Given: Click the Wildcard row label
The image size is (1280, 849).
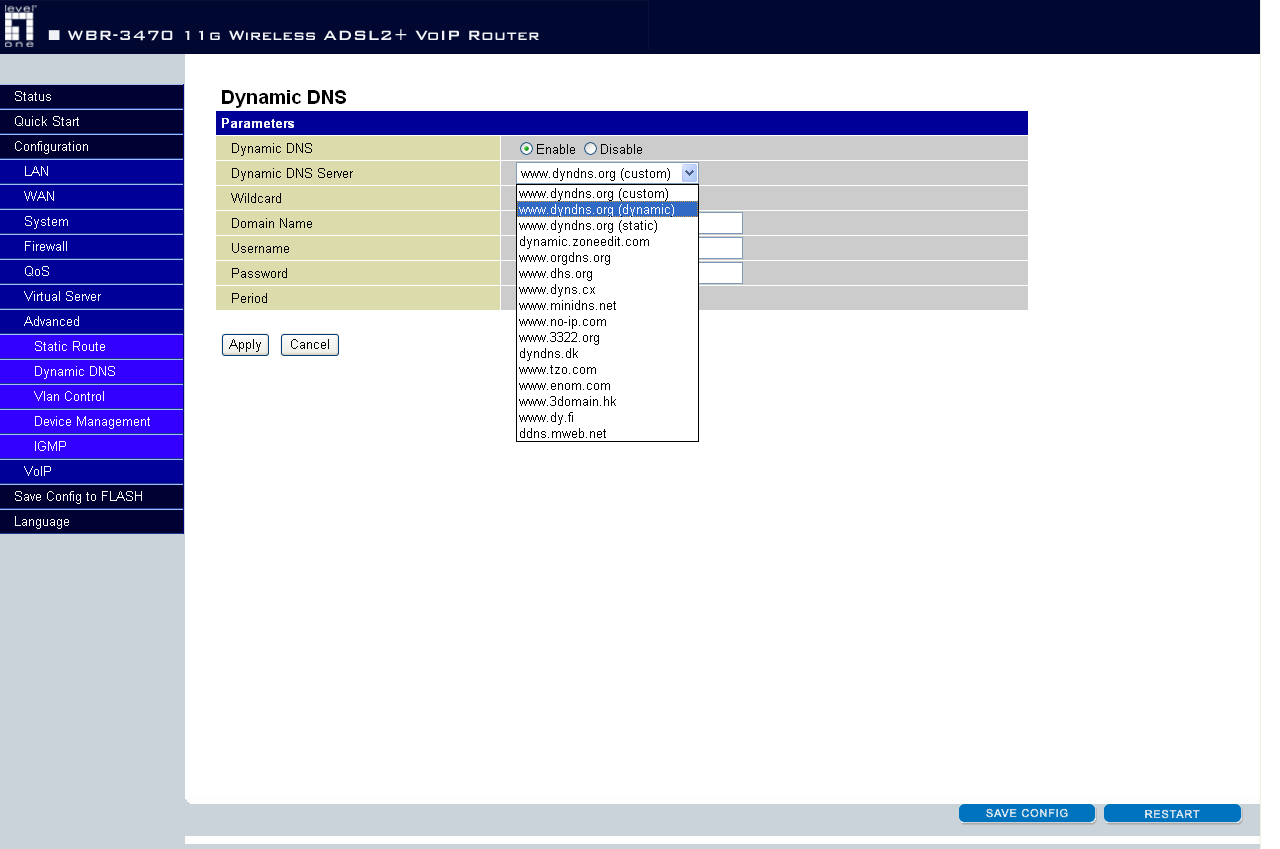Looking at the screenshot, I should pos(256,199).
